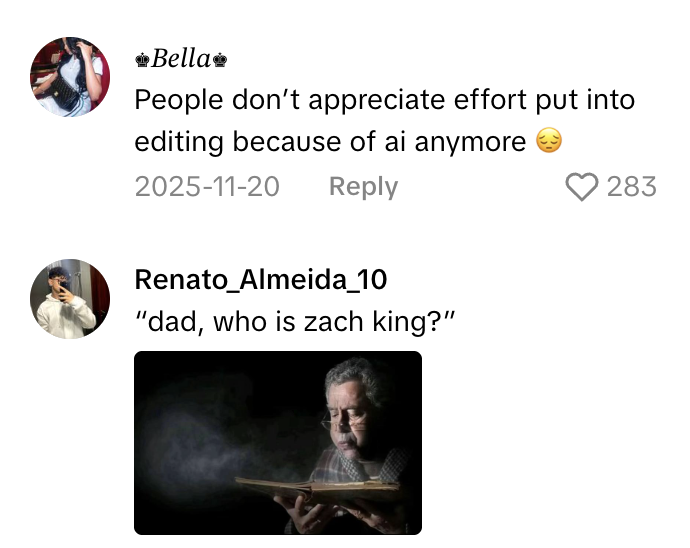Screen dimensions: 690x548
Task: Click the crown symbol before Bella's name
Action: click(x=142, y=60)
